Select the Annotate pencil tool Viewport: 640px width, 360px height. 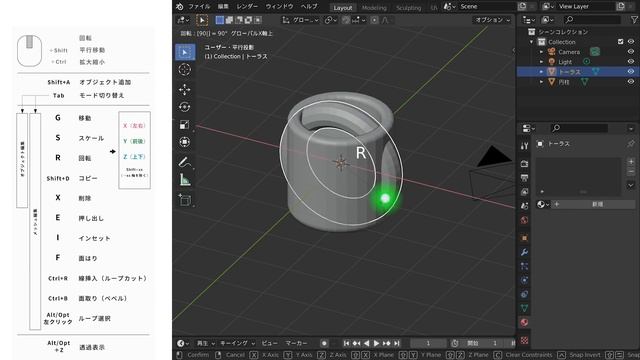pyautogui.click(x=184, y=162)
